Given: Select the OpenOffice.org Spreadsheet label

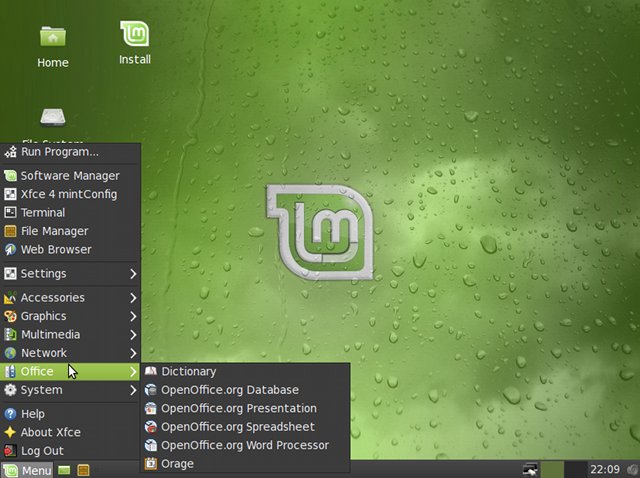Looking at the screenshot, I should pos(238,427).
